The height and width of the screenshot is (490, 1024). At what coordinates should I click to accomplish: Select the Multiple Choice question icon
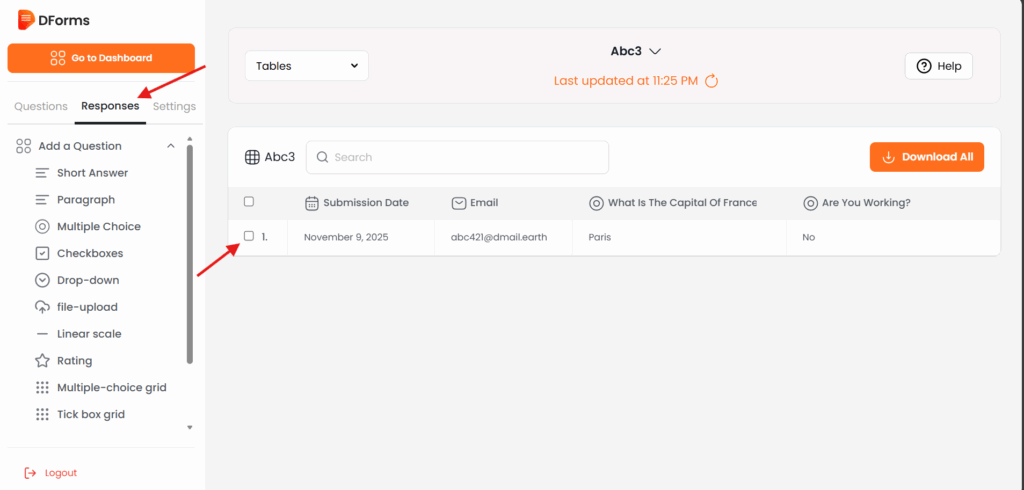(42, 227)
